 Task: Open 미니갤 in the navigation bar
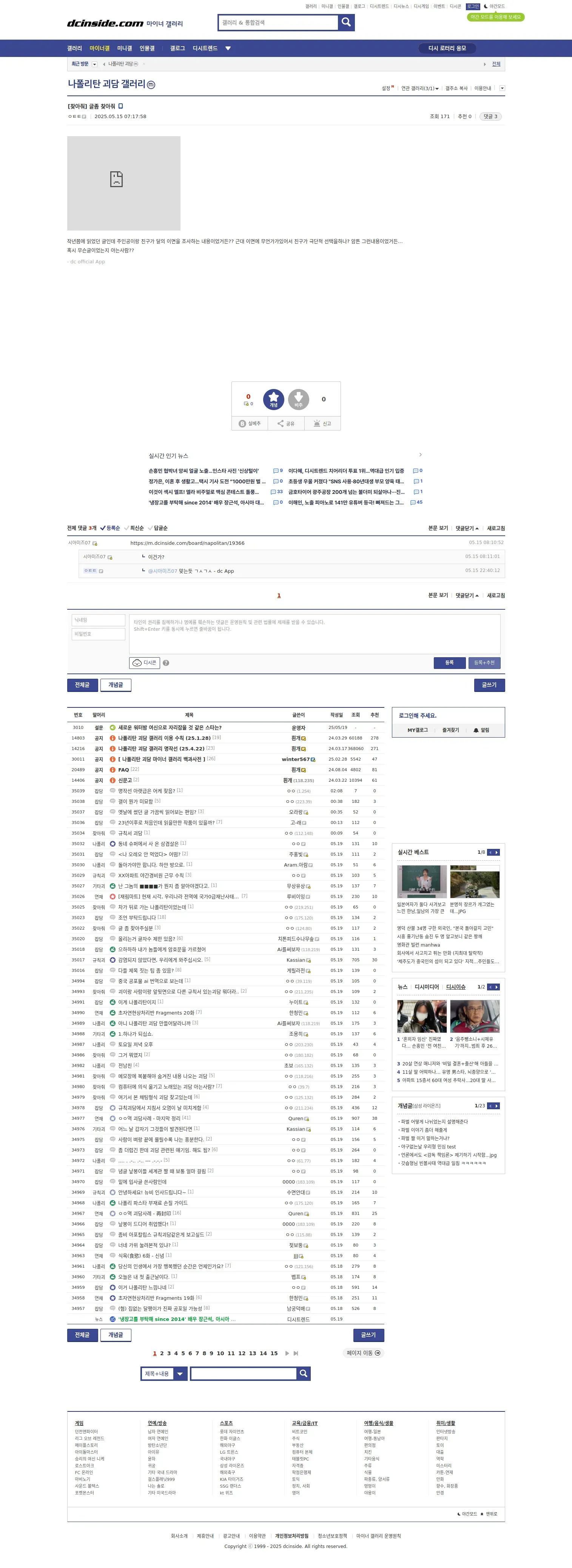(x=125, y=48)
